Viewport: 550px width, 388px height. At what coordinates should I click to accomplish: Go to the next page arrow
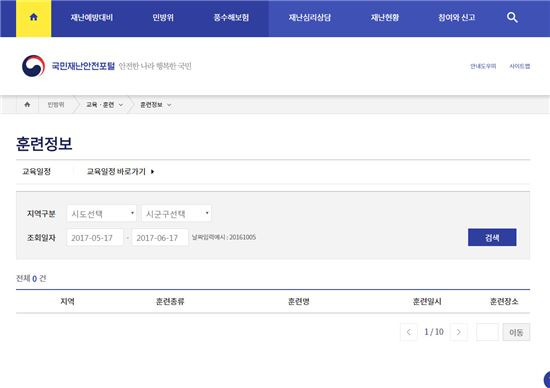tap(458, 332)
